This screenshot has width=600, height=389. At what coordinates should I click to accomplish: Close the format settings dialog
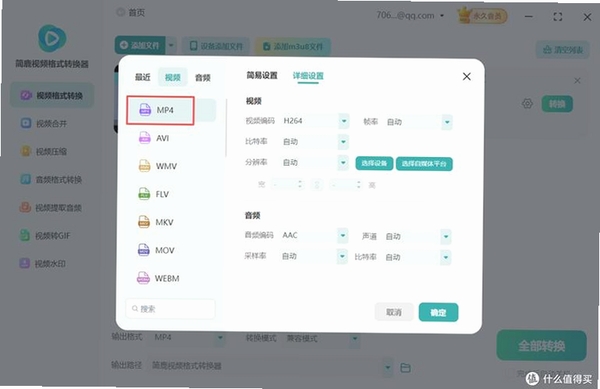[466, 76]
